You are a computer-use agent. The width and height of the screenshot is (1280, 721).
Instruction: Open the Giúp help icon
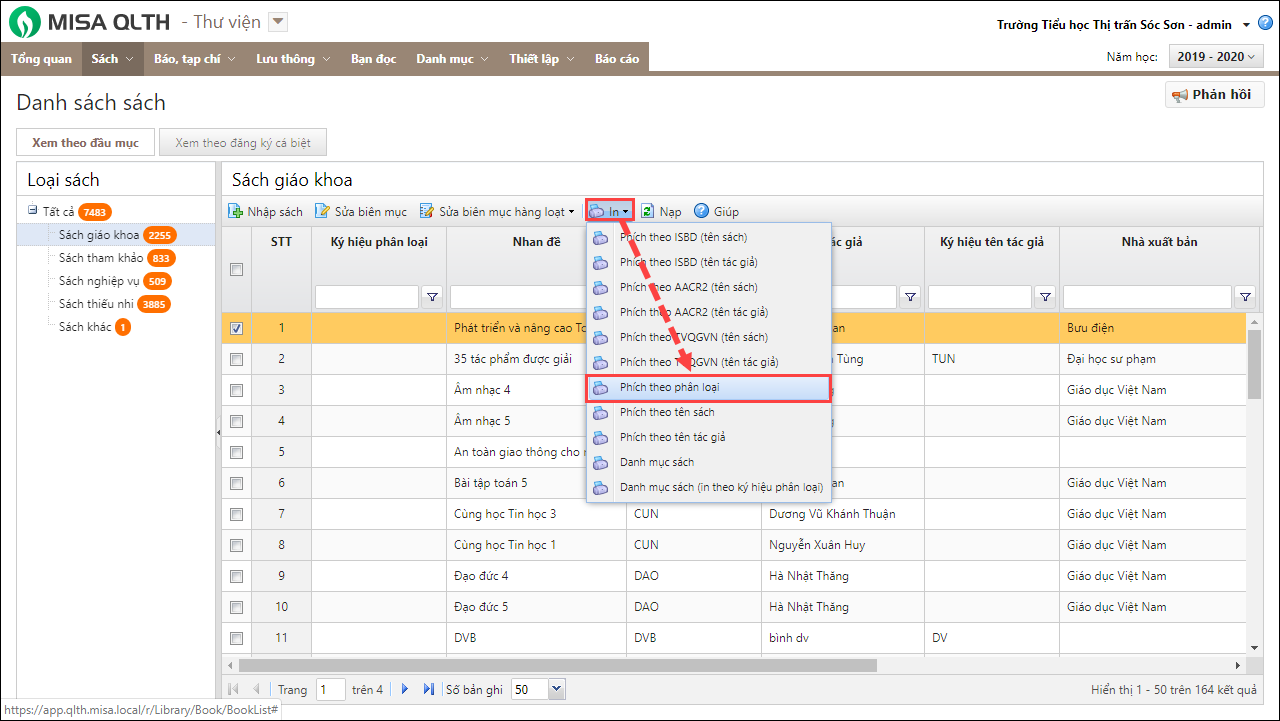point(702,211)
